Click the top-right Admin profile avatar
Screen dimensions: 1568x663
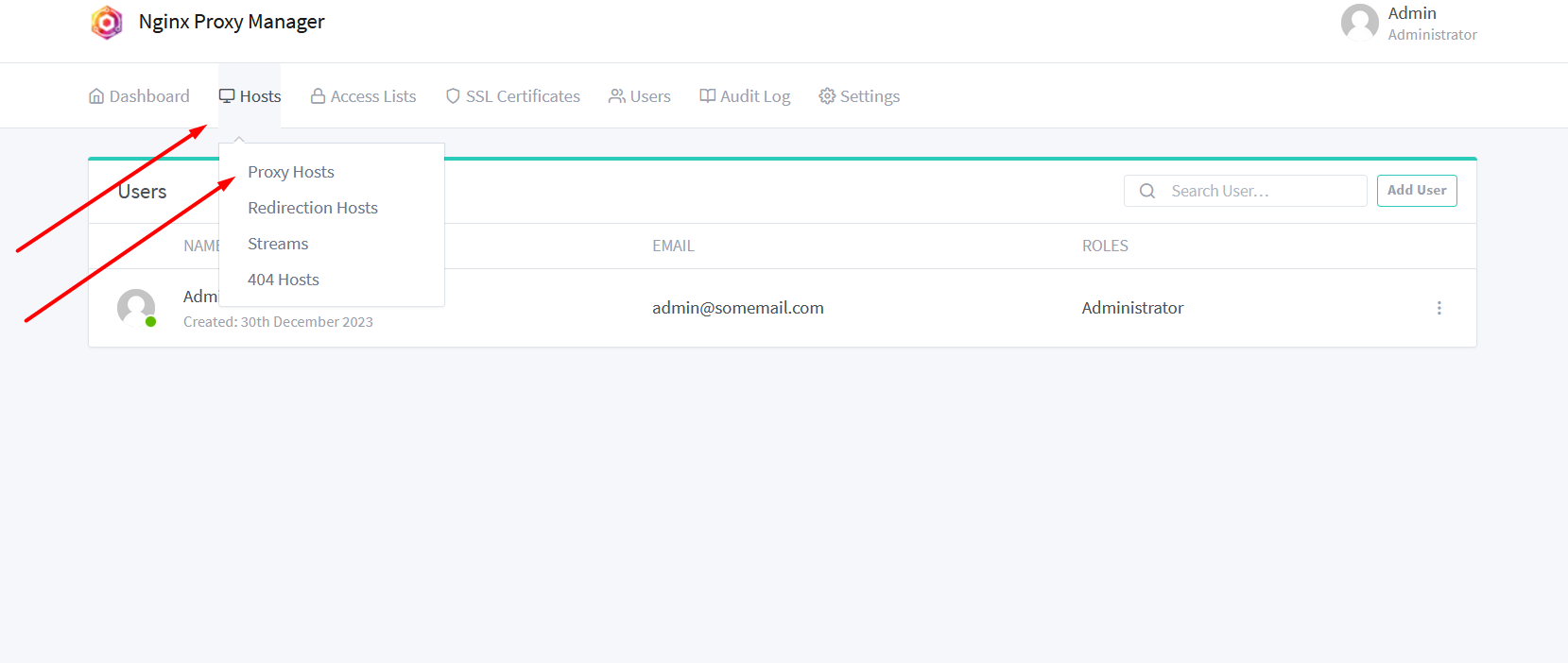pos(1360,23)
